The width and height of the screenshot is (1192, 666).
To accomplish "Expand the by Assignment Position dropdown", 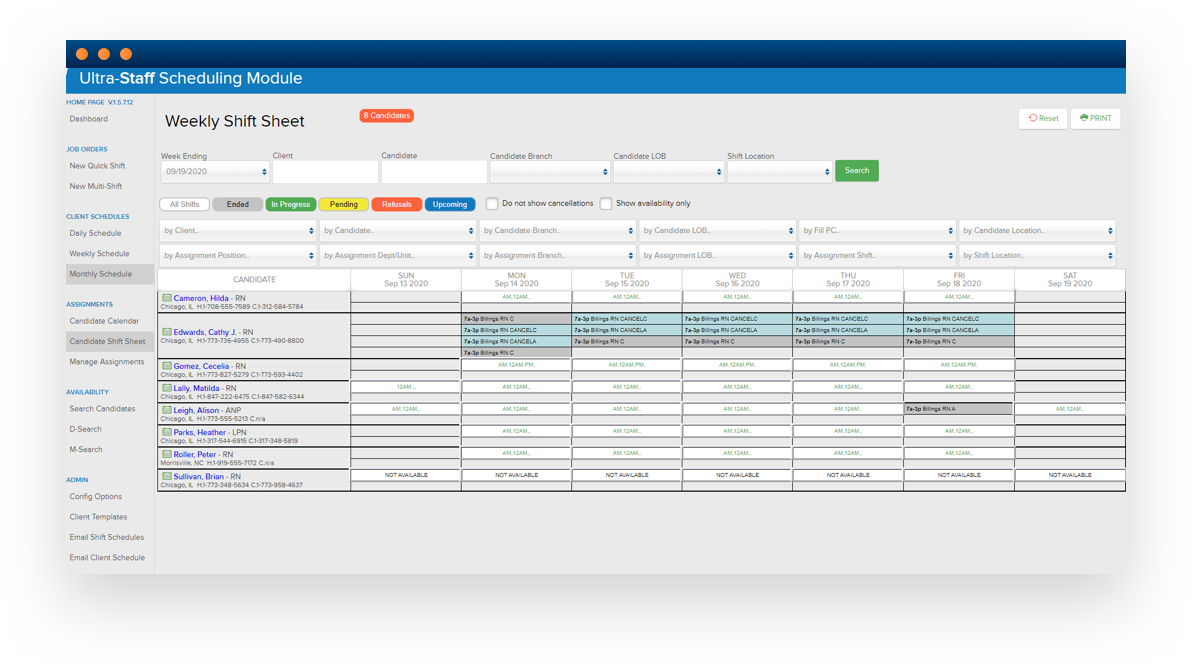I will pyautogui.click(x=238, y=255).
